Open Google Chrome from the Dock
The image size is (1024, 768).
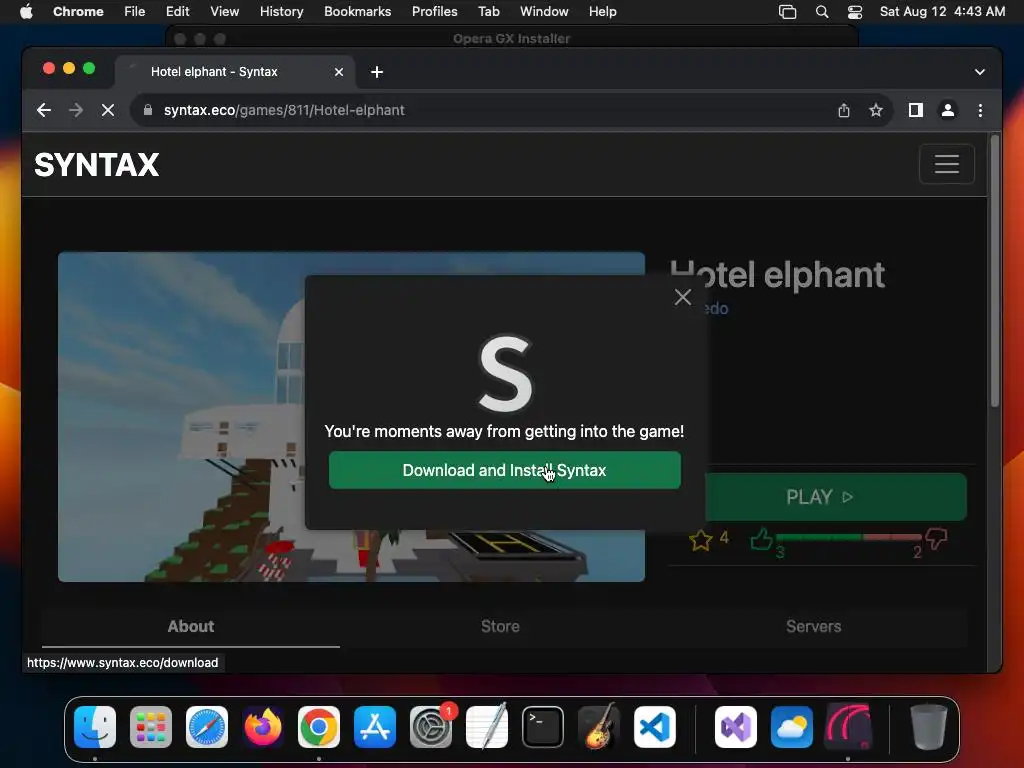(319, 727)
